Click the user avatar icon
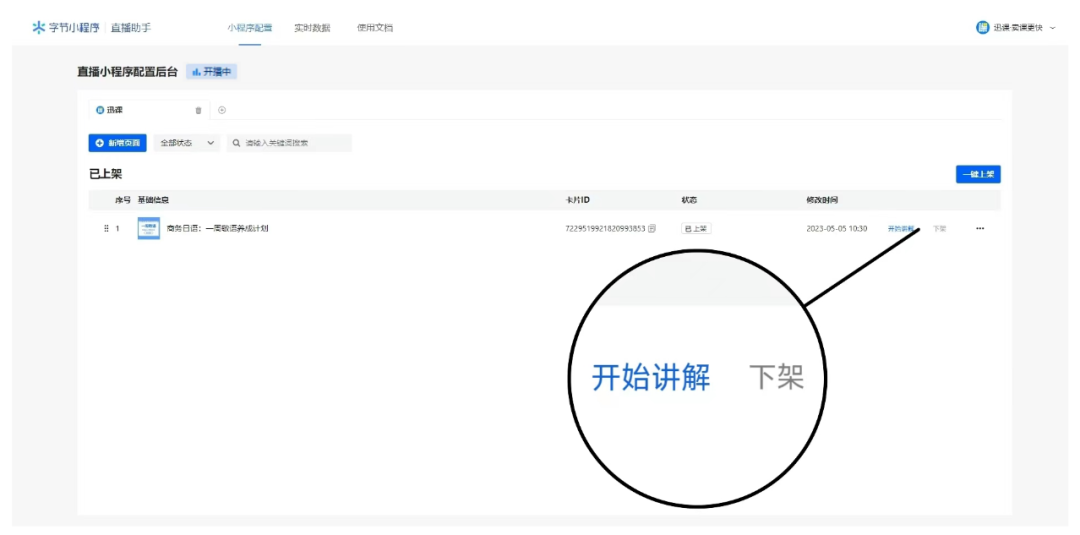1080x535 pixels. (x=983, y=28)
